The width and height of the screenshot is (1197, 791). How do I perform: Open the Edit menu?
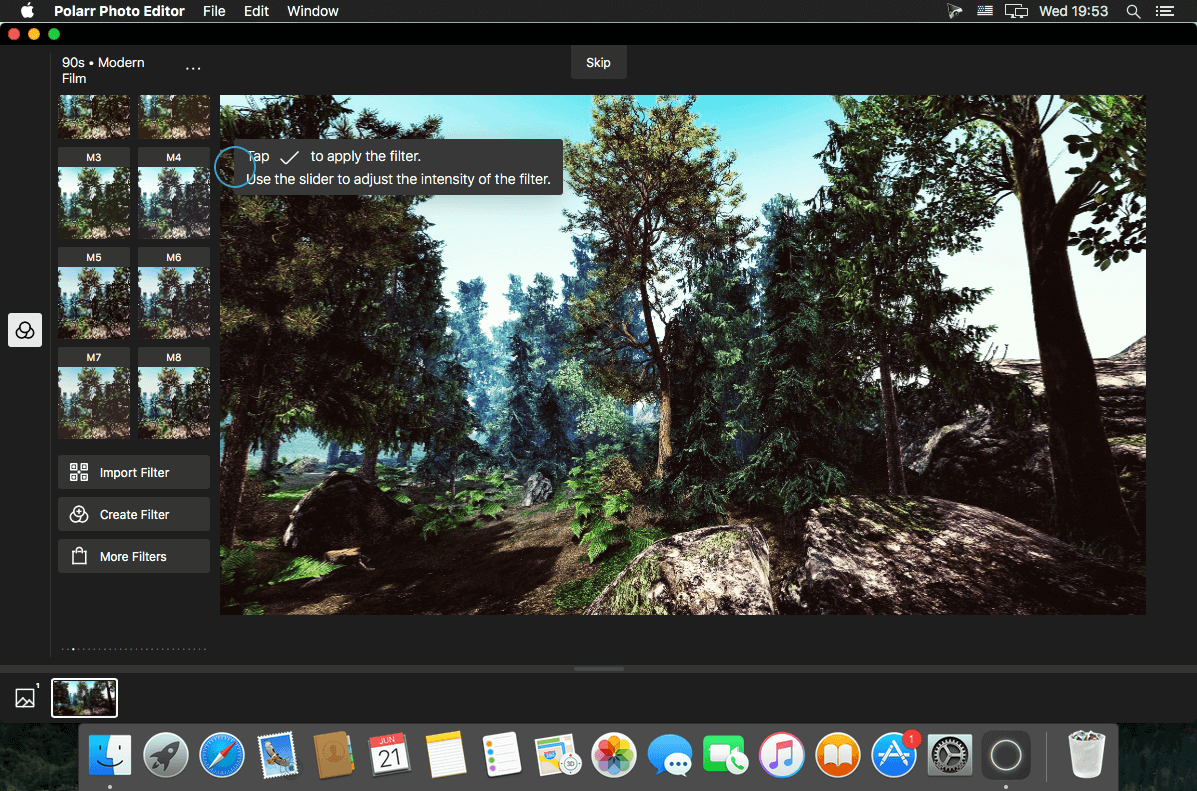256,11
